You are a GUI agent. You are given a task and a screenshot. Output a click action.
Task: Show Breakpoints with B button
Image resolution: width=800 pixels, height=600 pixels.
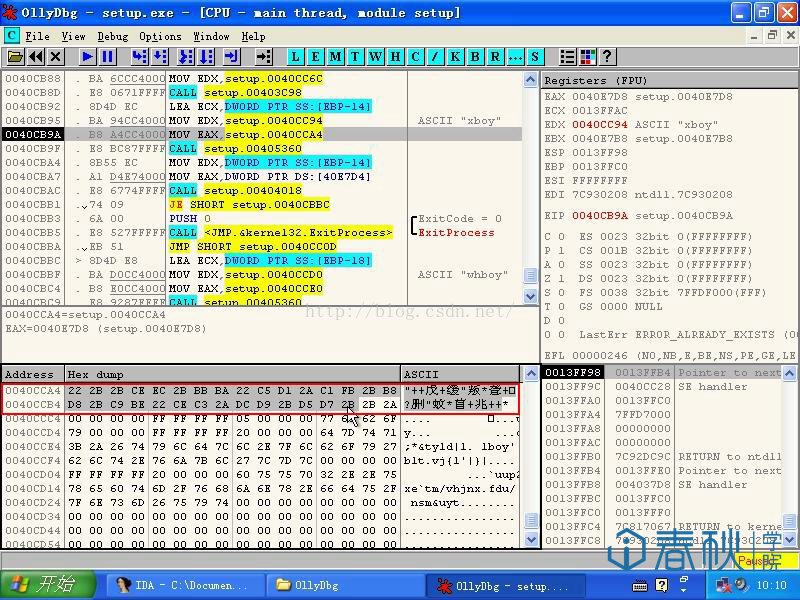click(475, 57)
